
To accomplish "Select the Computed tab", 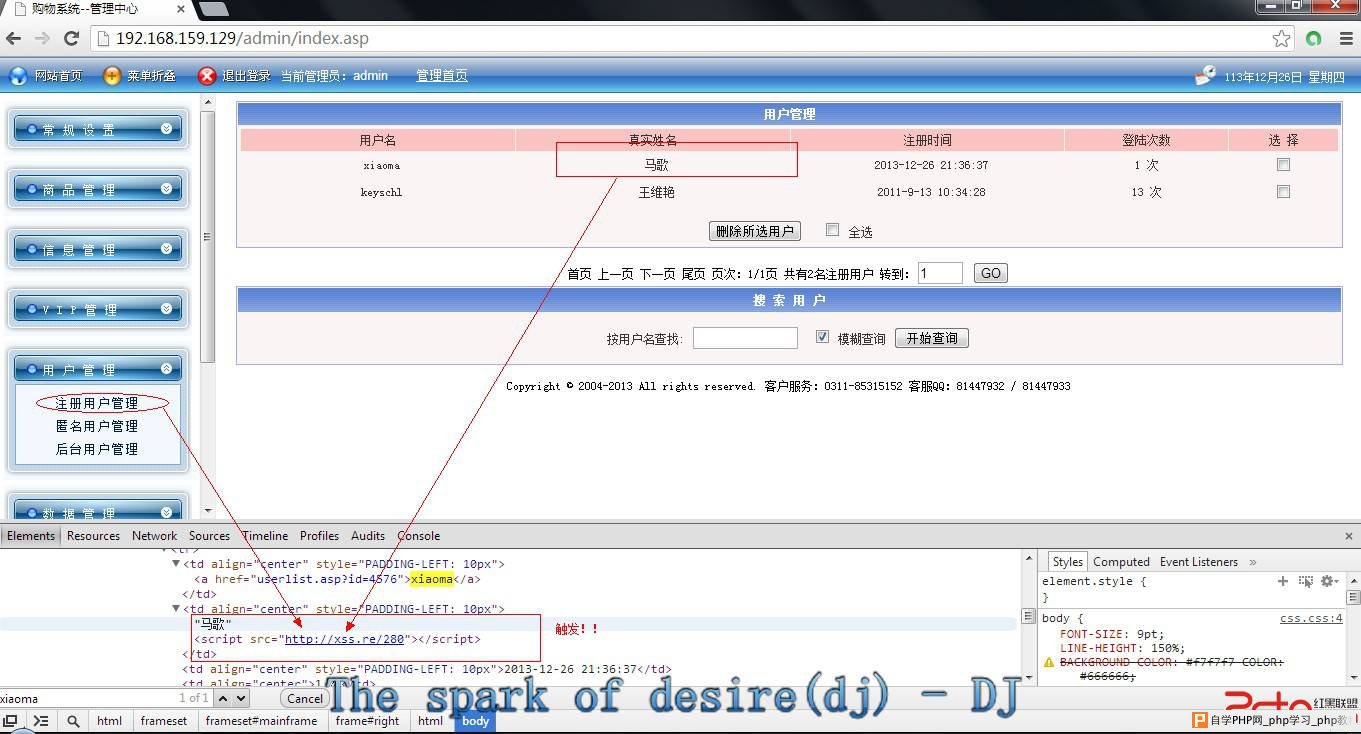I will [1121, 562].
